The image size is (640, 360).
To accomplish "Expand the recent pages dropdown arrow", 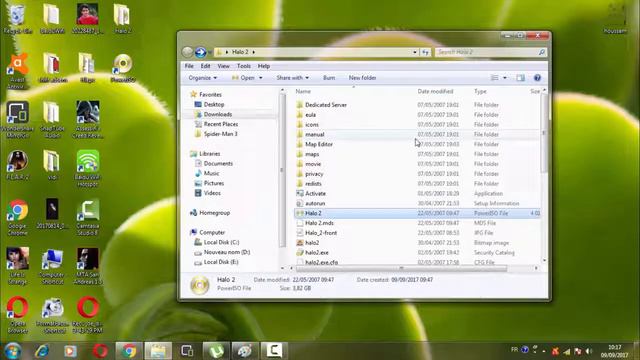I will tap(210, 52).
